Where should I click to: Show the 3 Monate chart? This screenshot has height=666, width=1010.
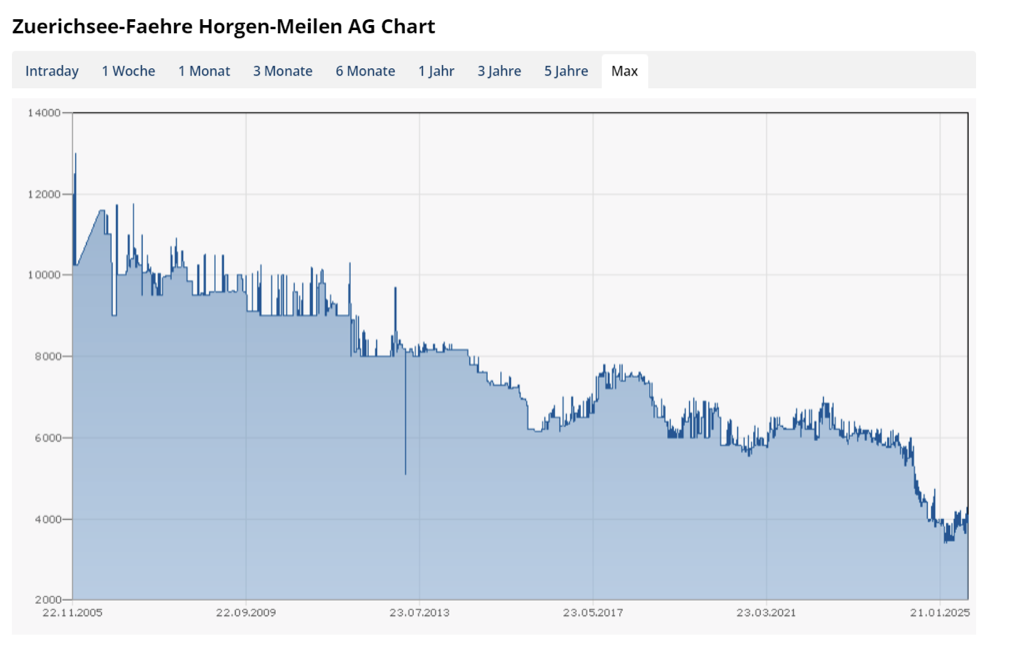coord(283,71)
